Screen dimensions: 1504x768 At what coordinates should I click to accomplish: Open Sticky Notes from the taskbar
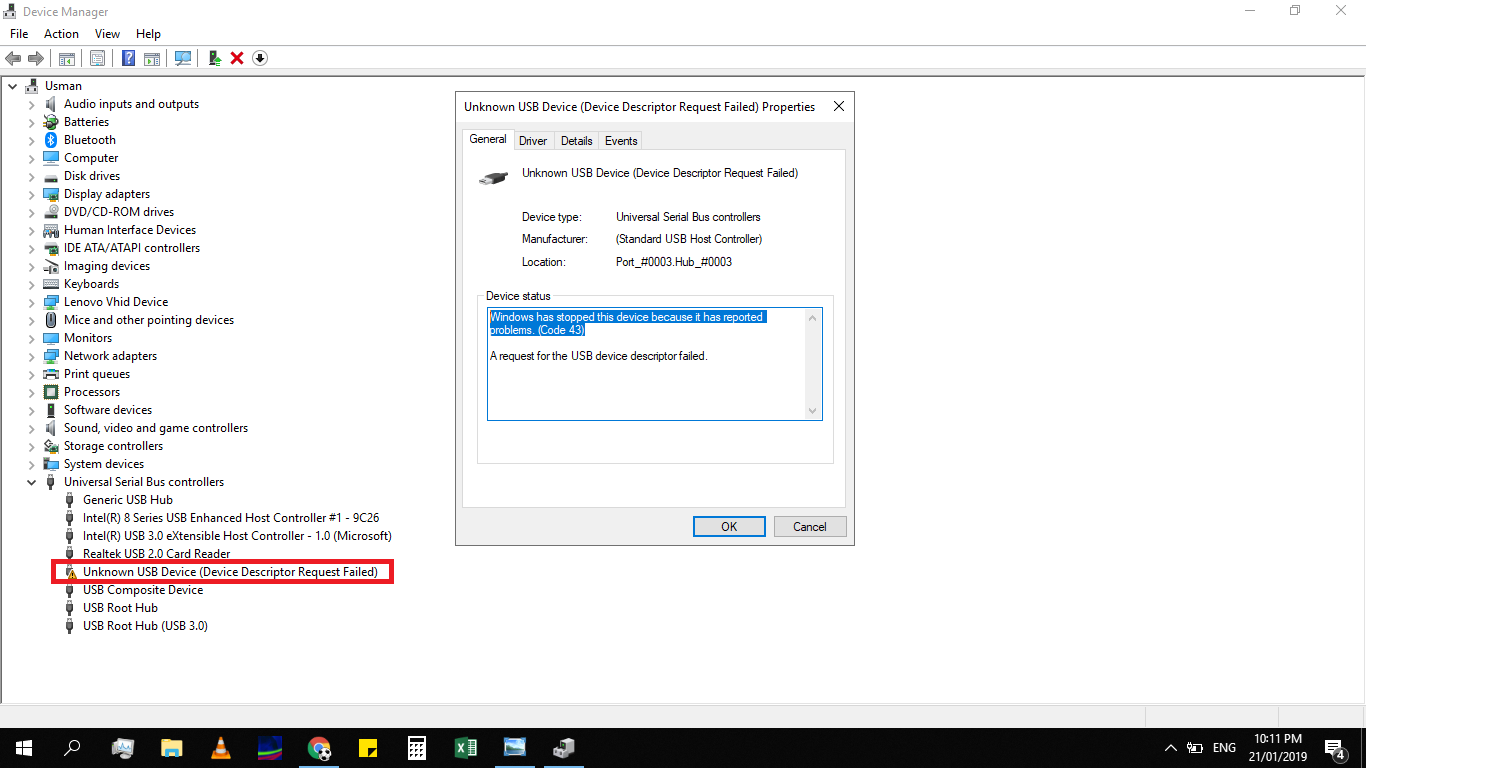pos(367,747)
